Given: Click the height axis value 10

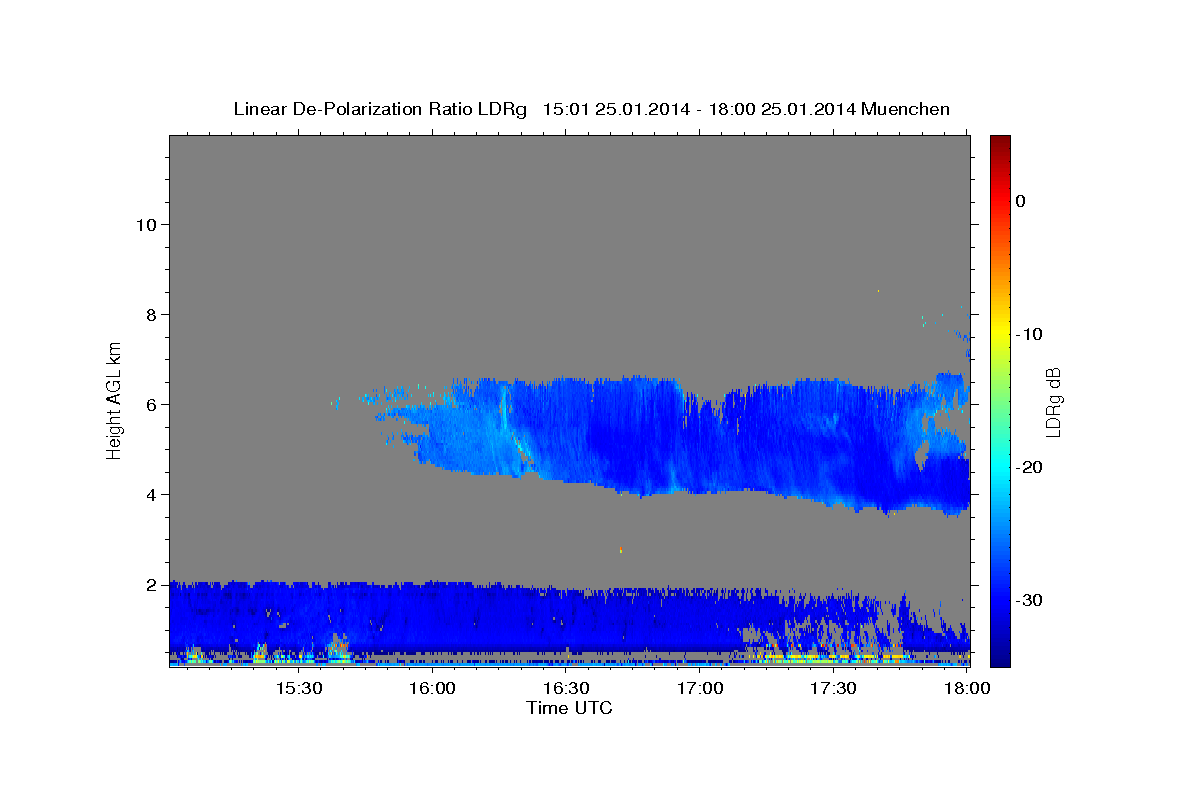Looking at the screenshot, I should tap(145, 224).
